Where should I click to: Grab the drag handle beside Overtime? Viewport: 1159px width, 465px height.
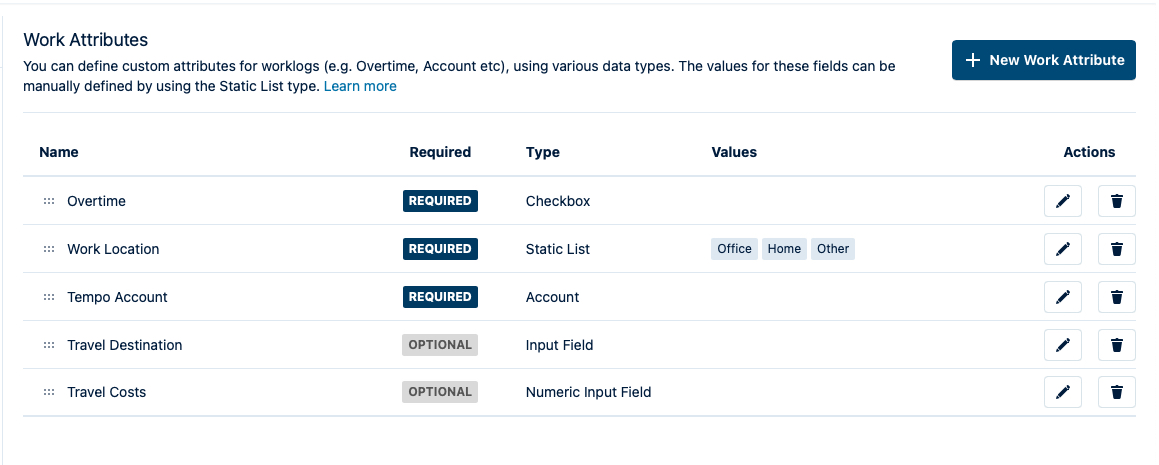point(48,201)
